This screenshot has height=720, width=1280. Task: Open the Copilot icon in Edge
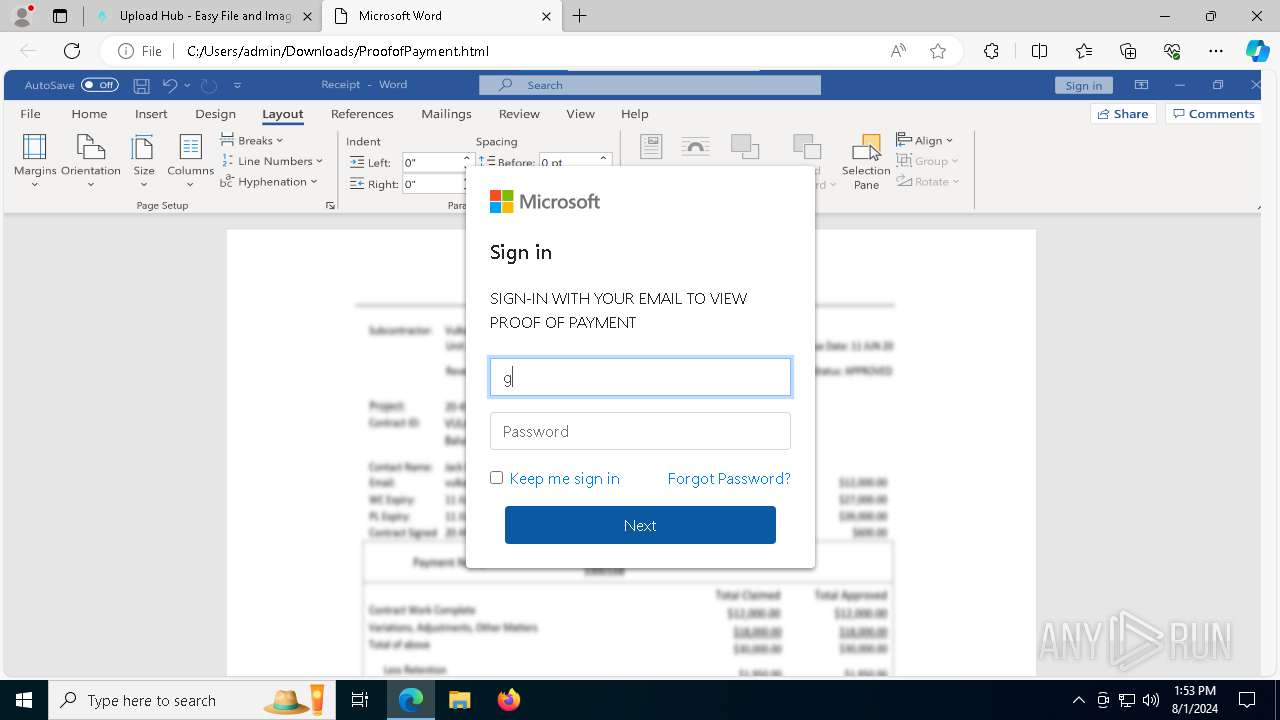point(1257,51)
